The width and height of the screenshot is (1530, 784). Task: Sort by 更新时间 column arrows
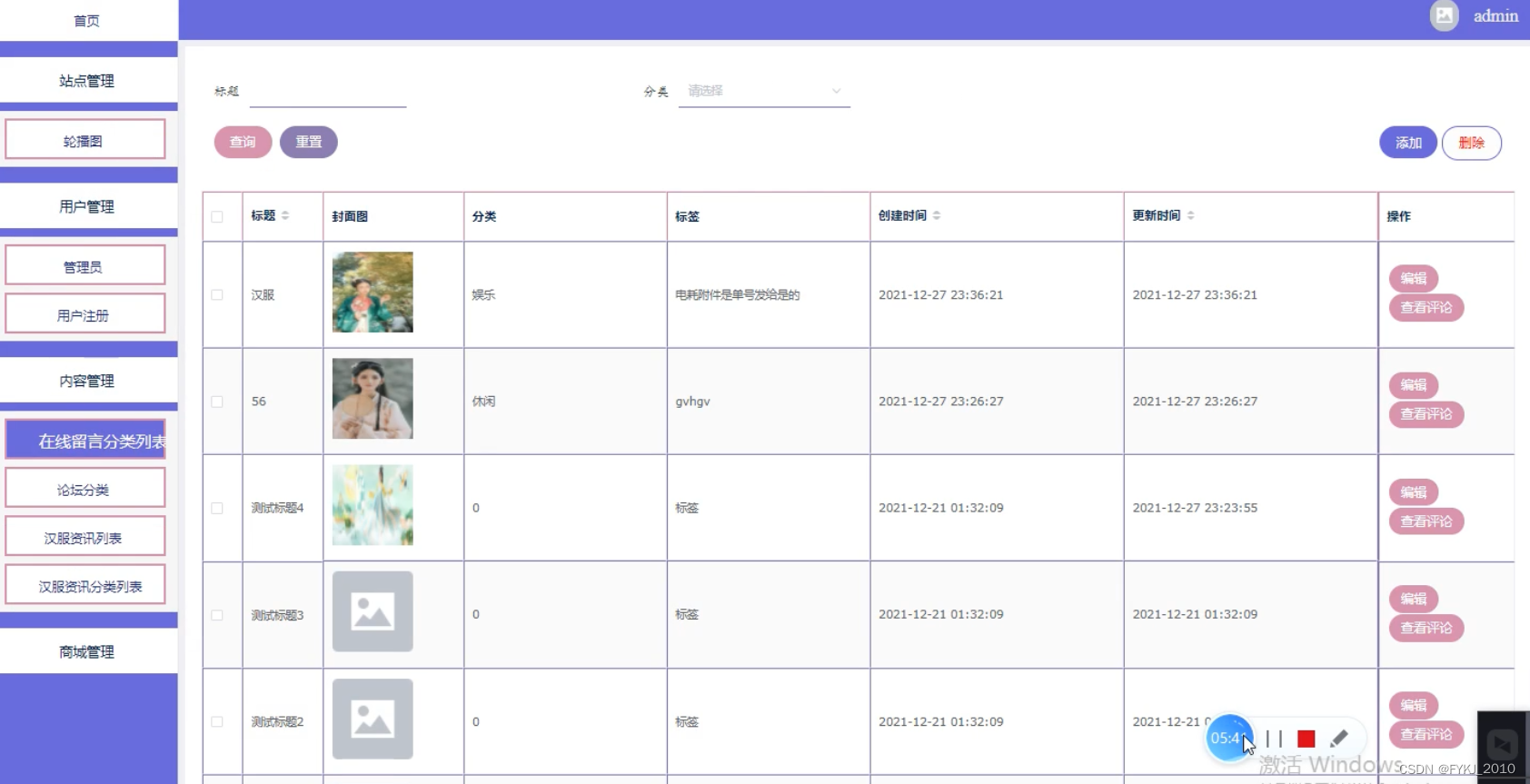(1190, 215)
